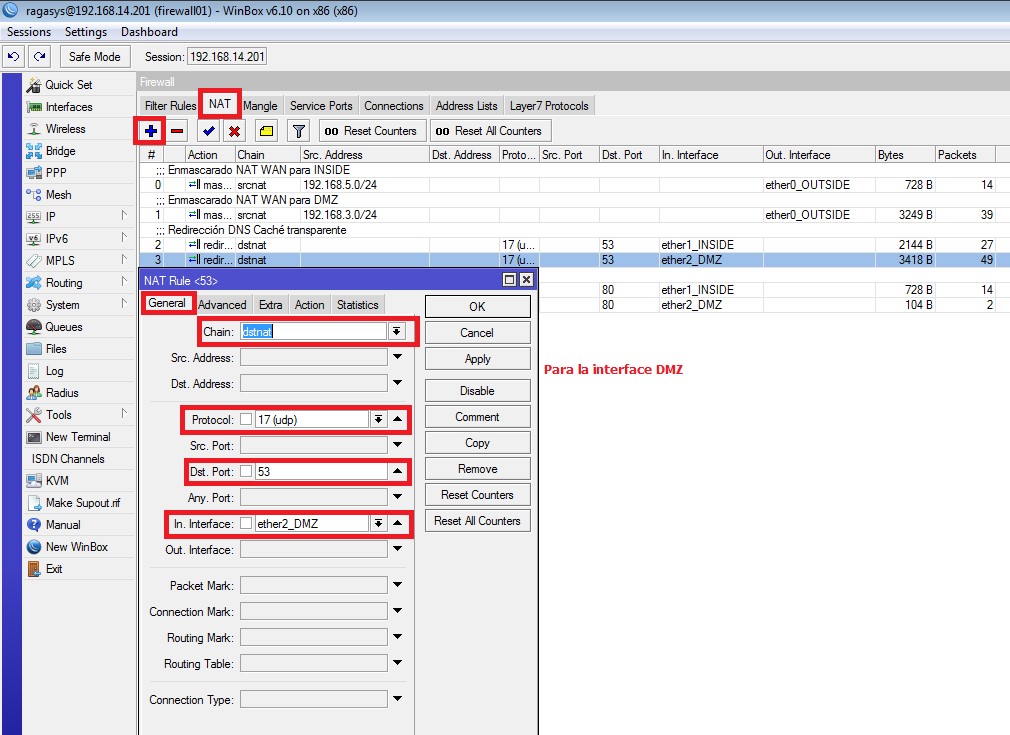Click the Apply button
This screenshot has width=1010, height=735.
pyautogui.click(x=477, y=358)
